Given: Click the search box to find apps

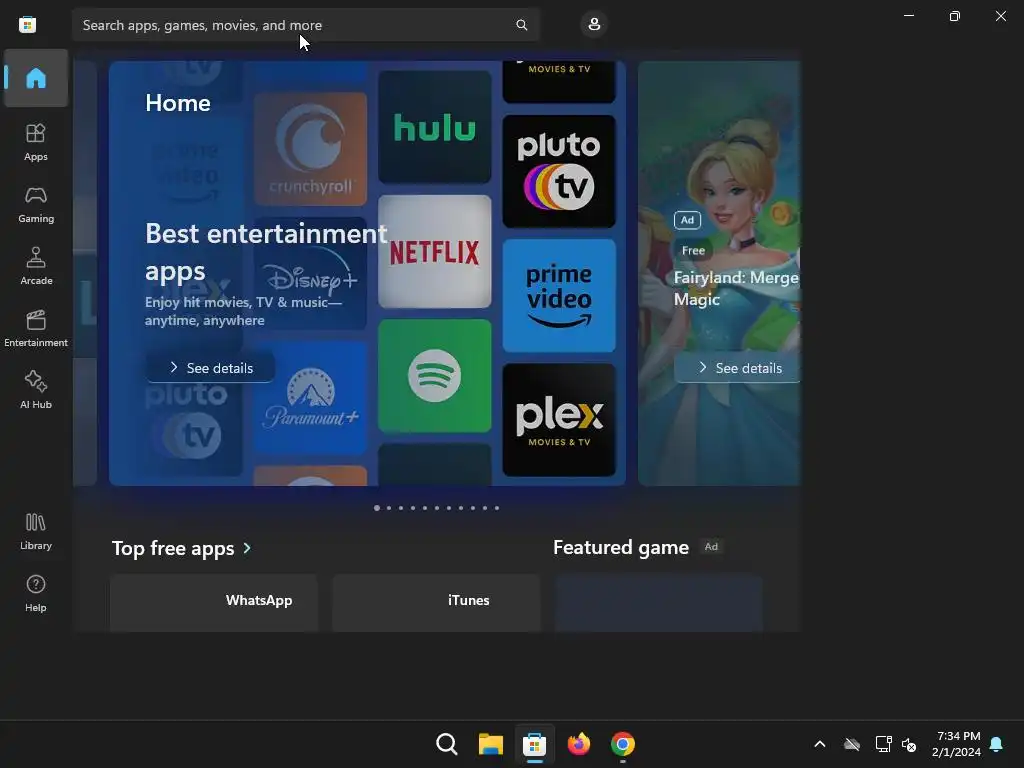Looking at the screenshot, I should (x=306, y=25).
